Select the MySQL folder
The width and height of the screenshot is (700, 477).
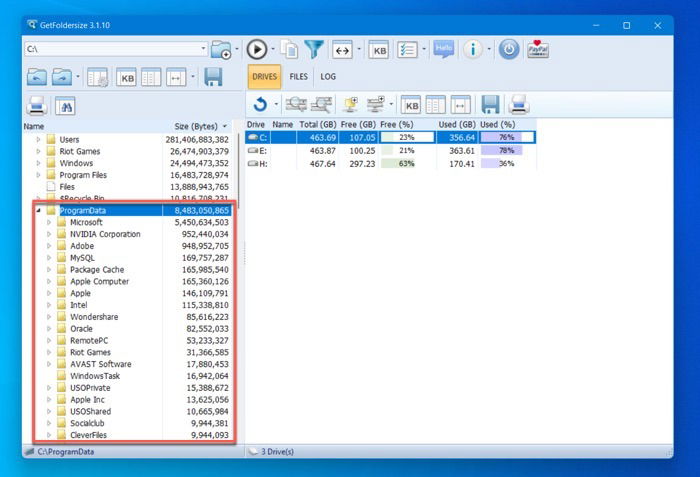[82, 258]
